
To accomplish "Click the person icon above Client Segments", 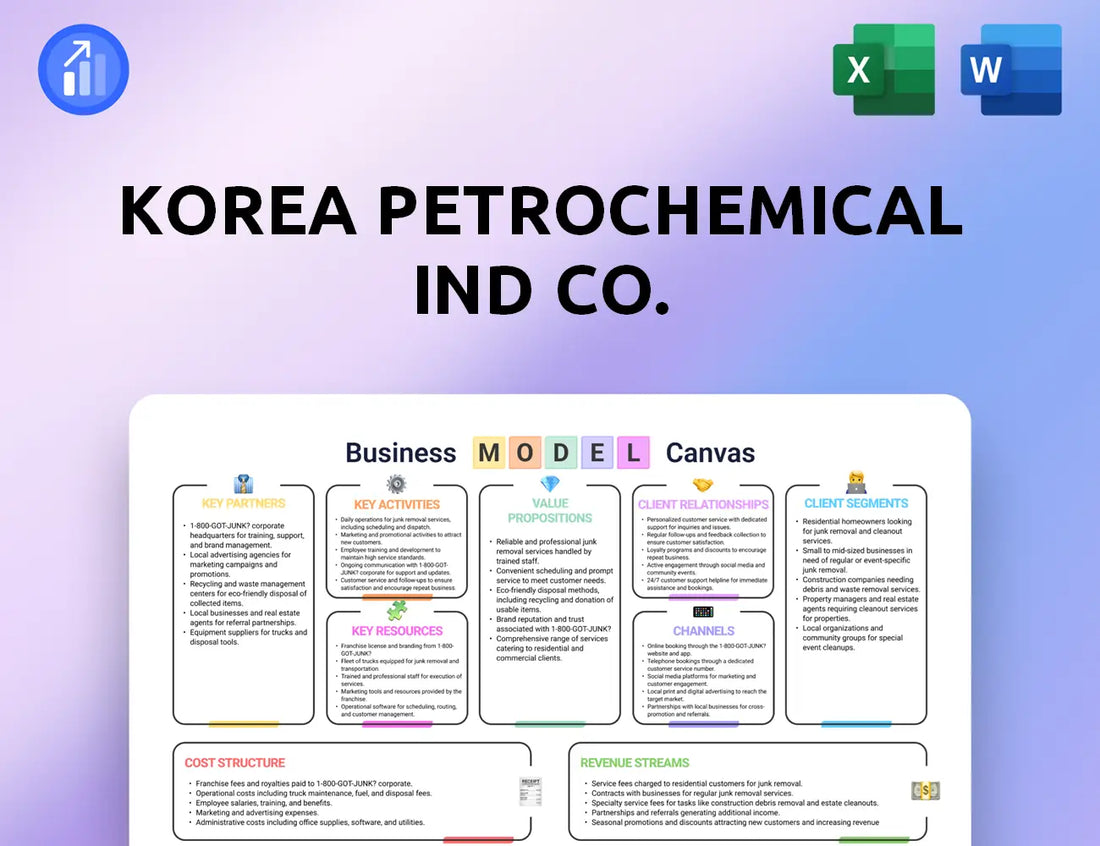I will coord(856,483).
